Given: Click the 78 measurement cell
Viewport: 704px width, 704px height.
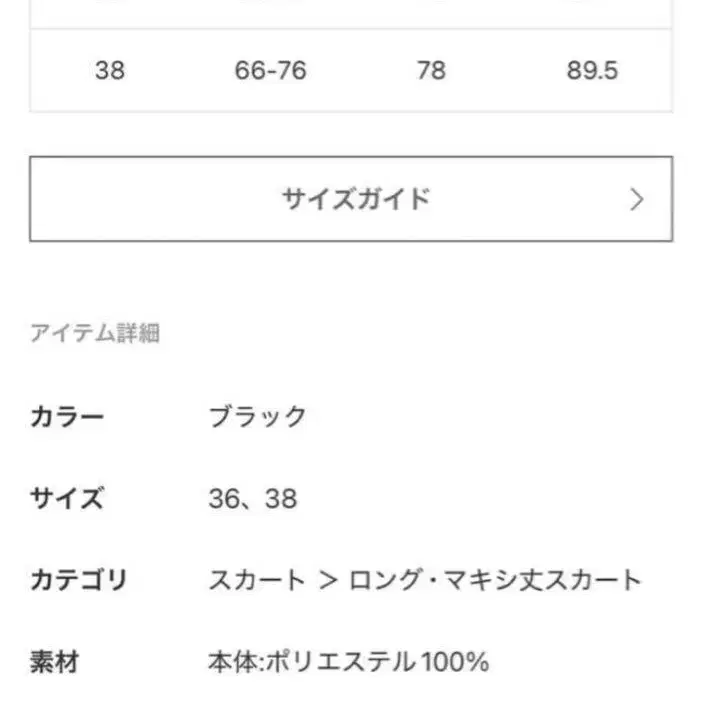Looking at the screenshot, I should pyautogui.click(x=430, y=72).
